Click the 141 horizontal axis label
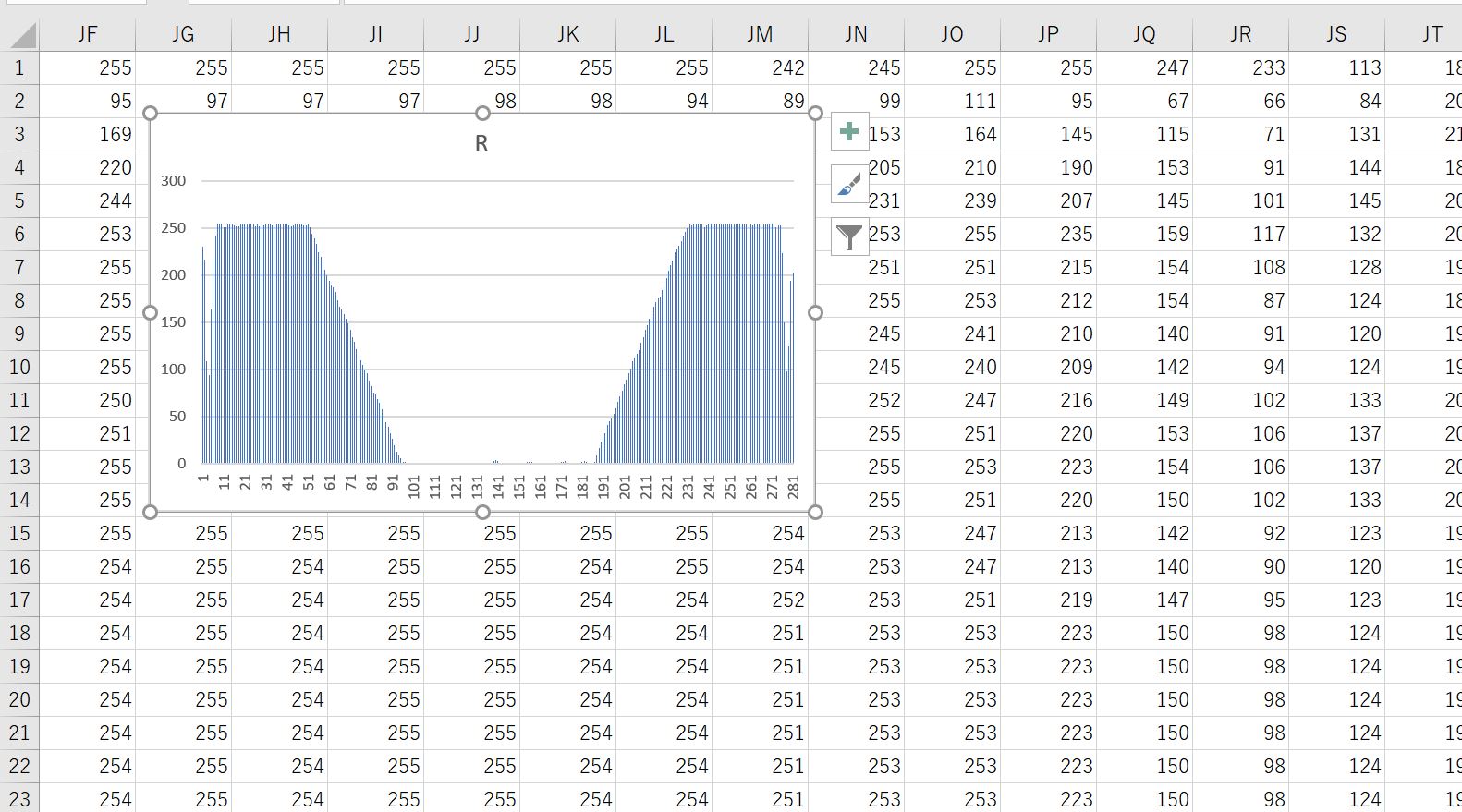 498,487
